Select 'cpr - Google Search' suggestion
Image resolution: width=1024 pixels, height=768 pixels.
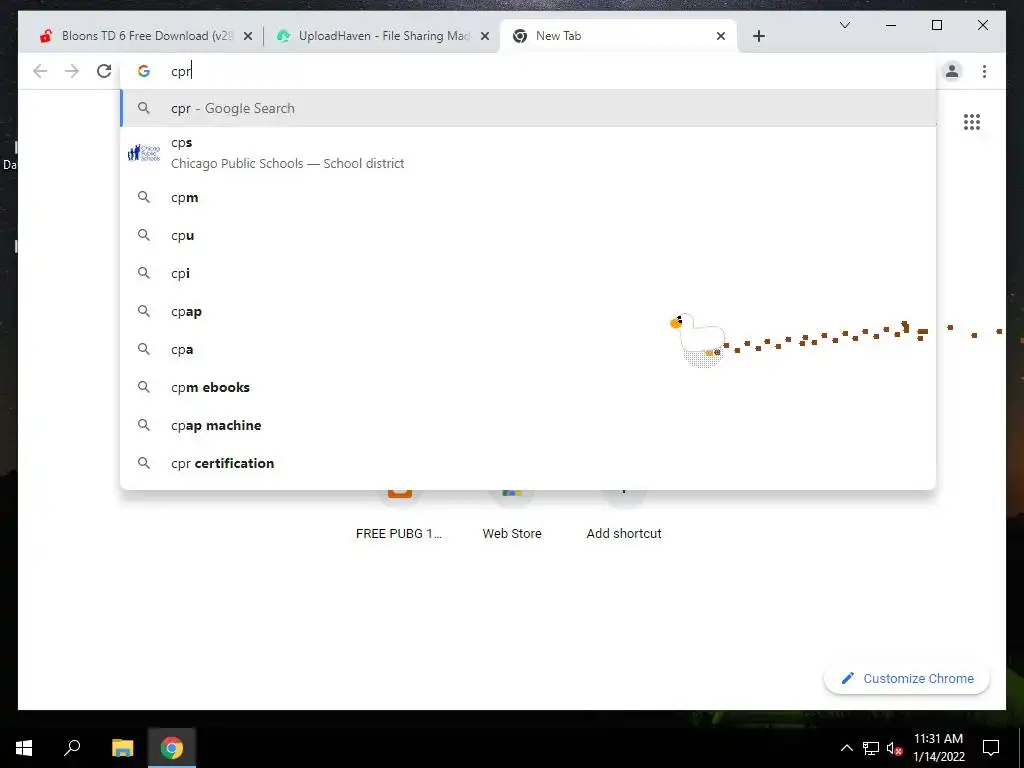[x=528, y=108]
